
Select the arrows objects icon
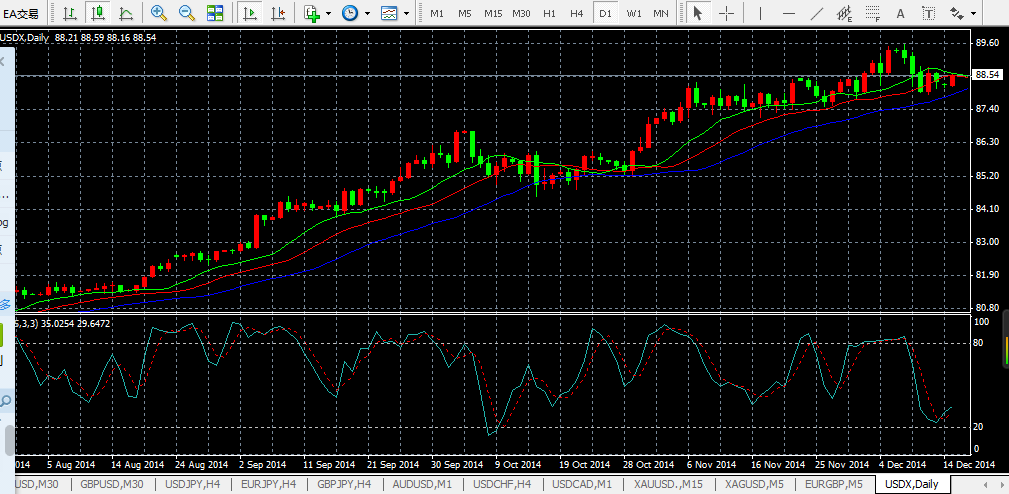[957, 13]
